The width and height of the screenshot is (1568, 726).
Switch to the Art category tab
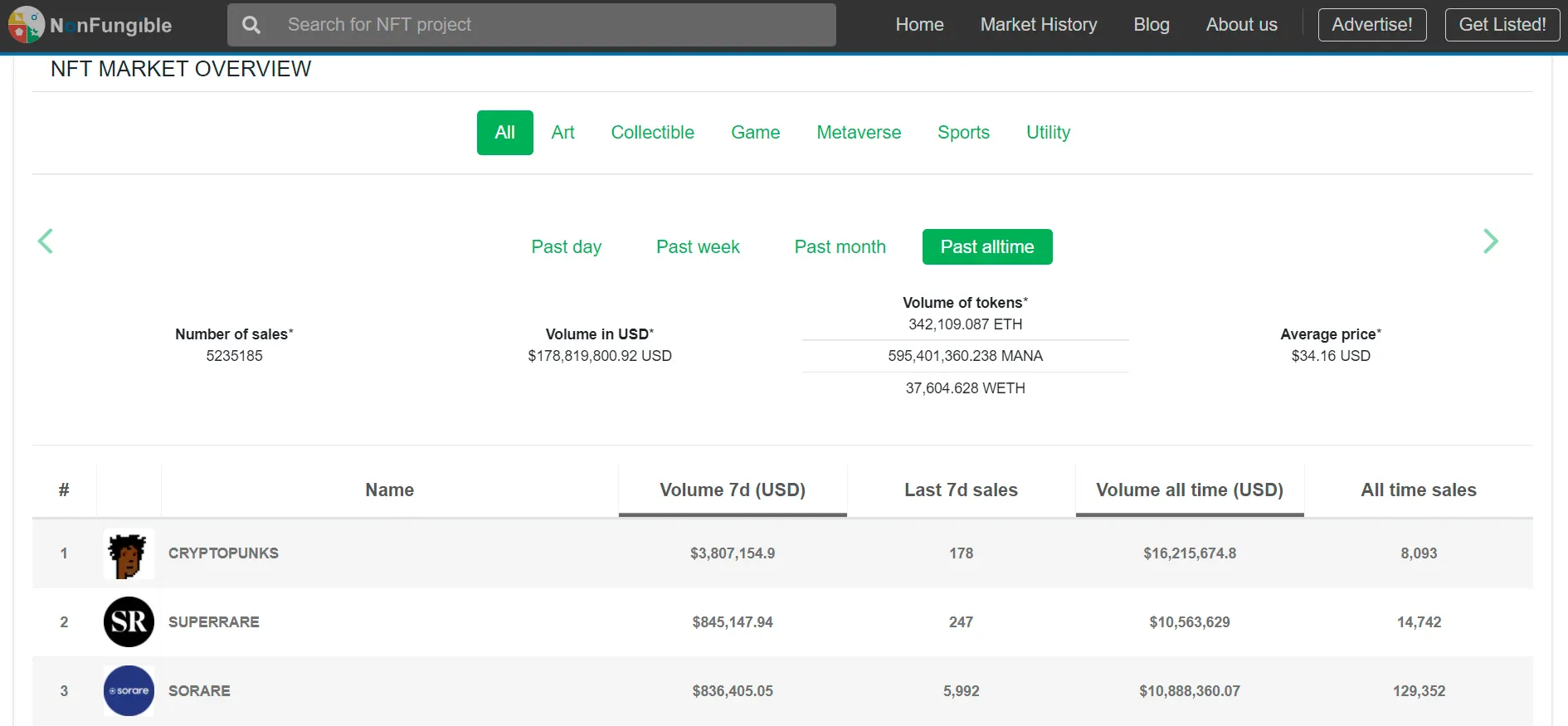pyautogui.click(x=562, y=133)
